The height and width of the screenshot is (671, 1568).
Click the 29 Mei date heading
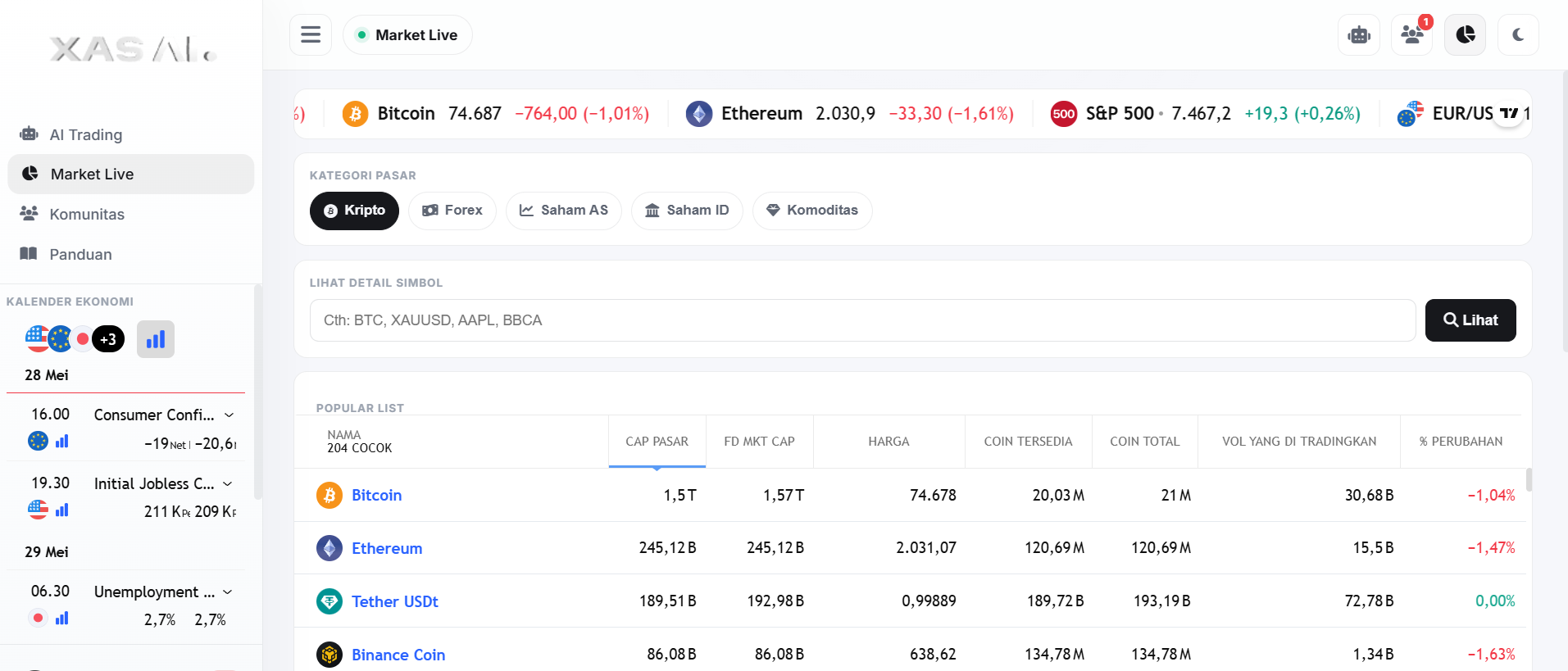tap(47, 552)
